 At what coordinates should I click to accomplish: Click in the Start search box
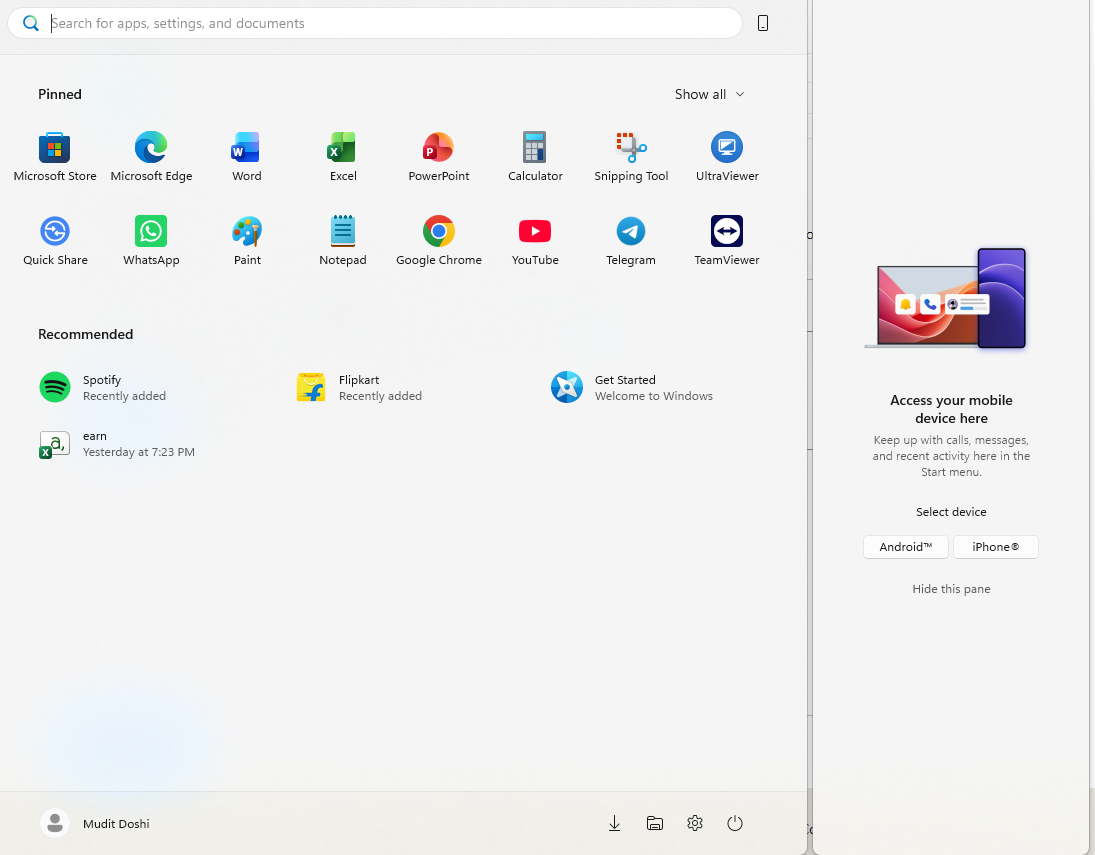point(374,23)
